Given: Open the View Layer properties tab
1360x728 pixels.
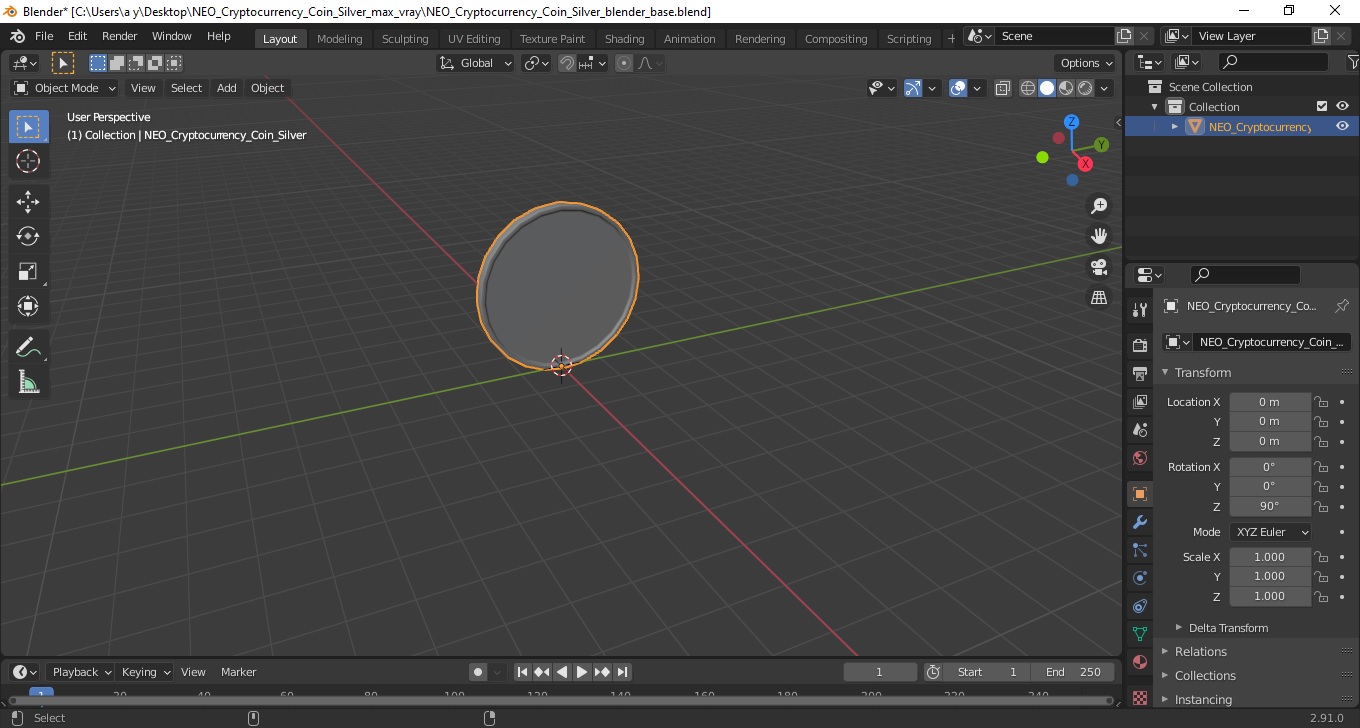Looking at the screenshot, I should (x=1139, y=402).
